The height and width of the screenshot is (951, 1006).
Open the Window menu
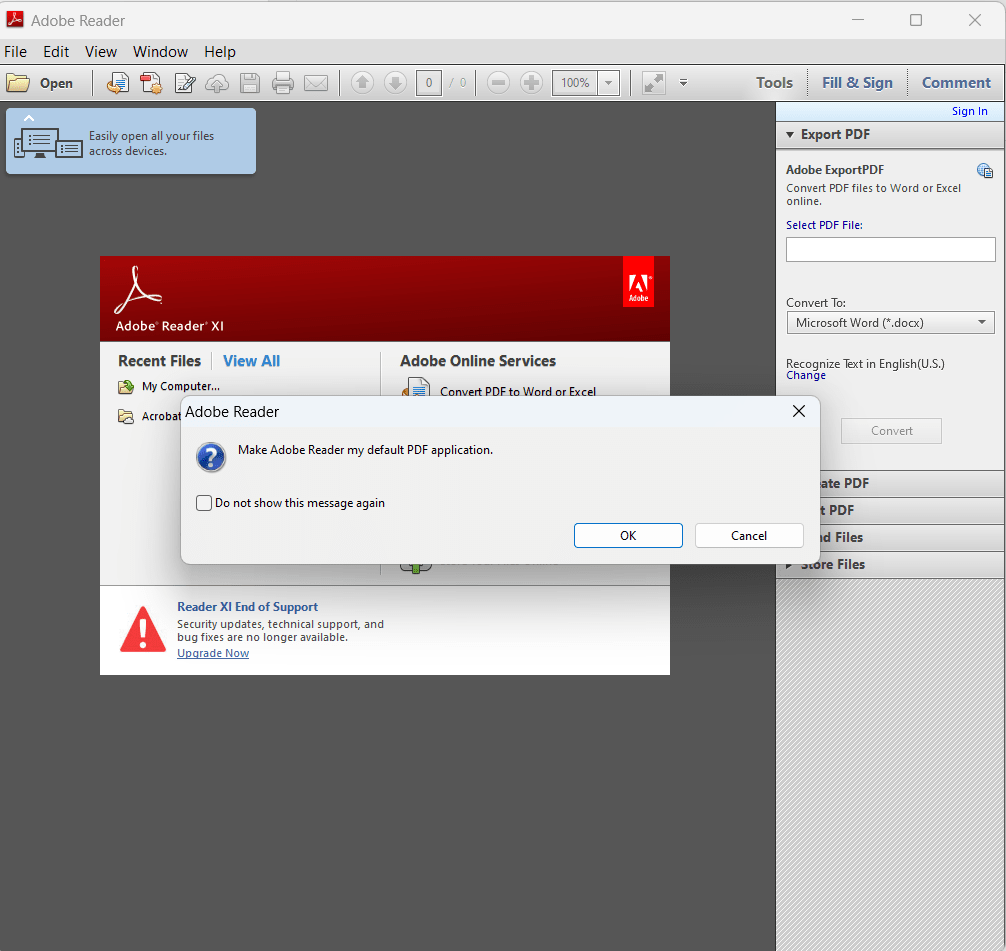pos(160,52)
